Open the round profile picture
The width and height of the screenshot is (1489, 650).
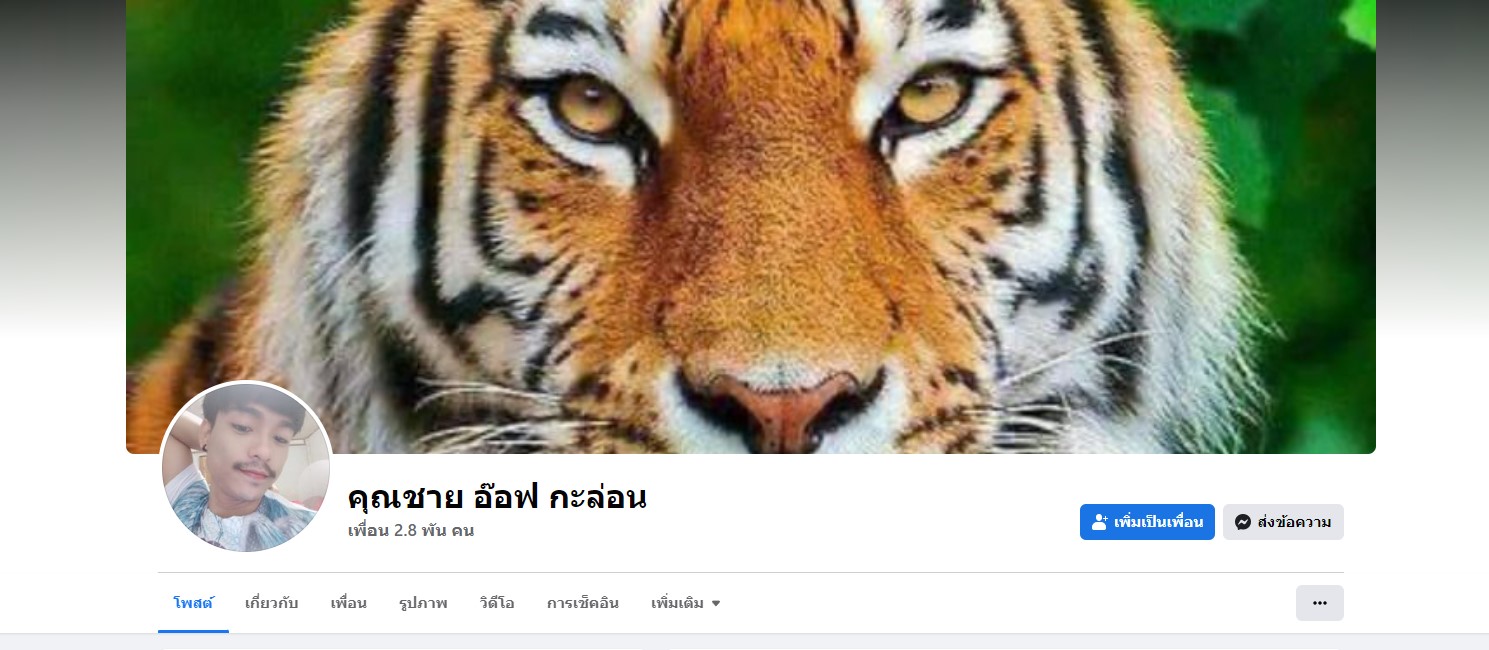click(246, 468)
